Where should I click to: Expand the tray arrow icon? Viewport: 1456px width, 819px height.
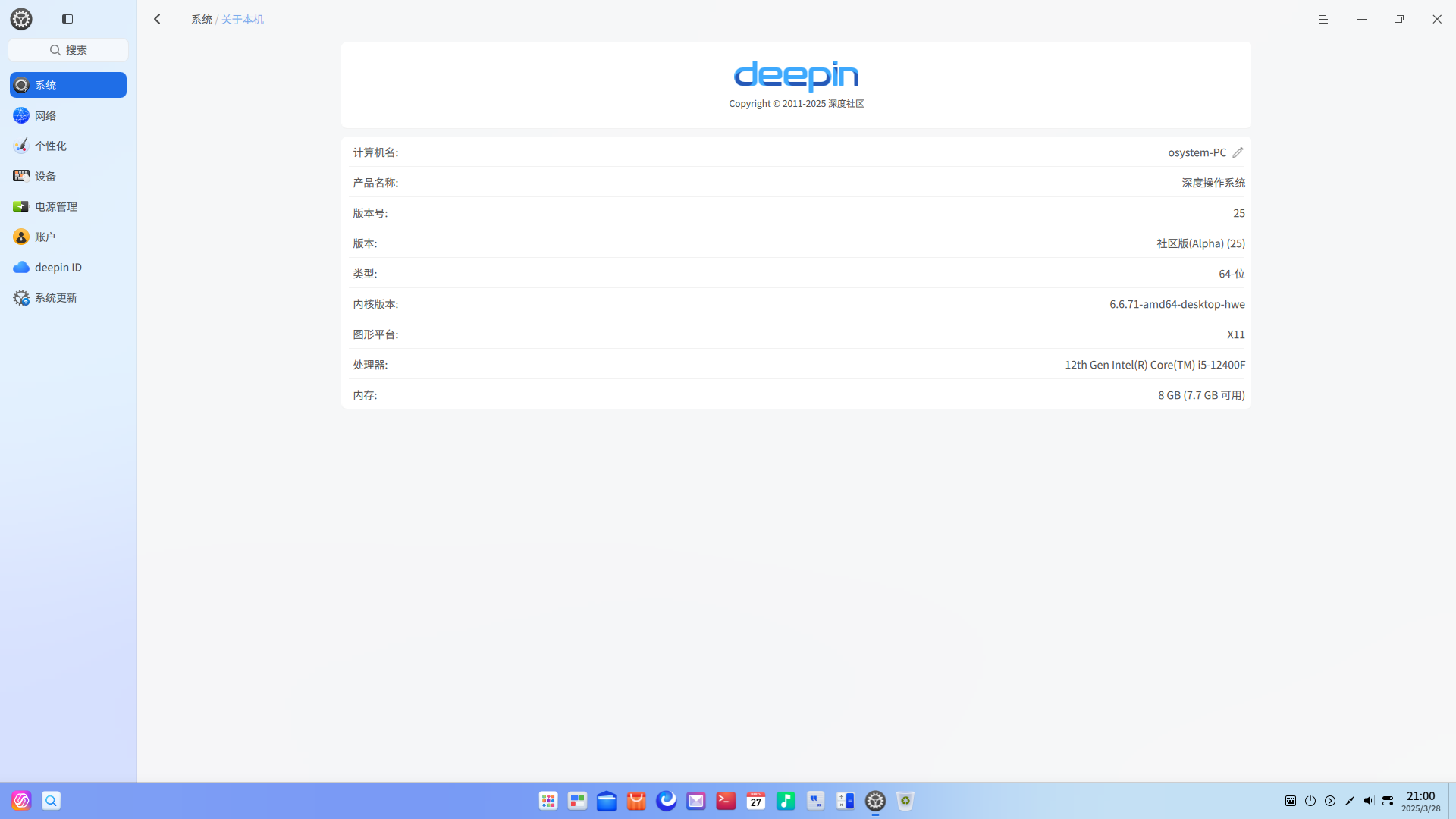coord(1330,801)
